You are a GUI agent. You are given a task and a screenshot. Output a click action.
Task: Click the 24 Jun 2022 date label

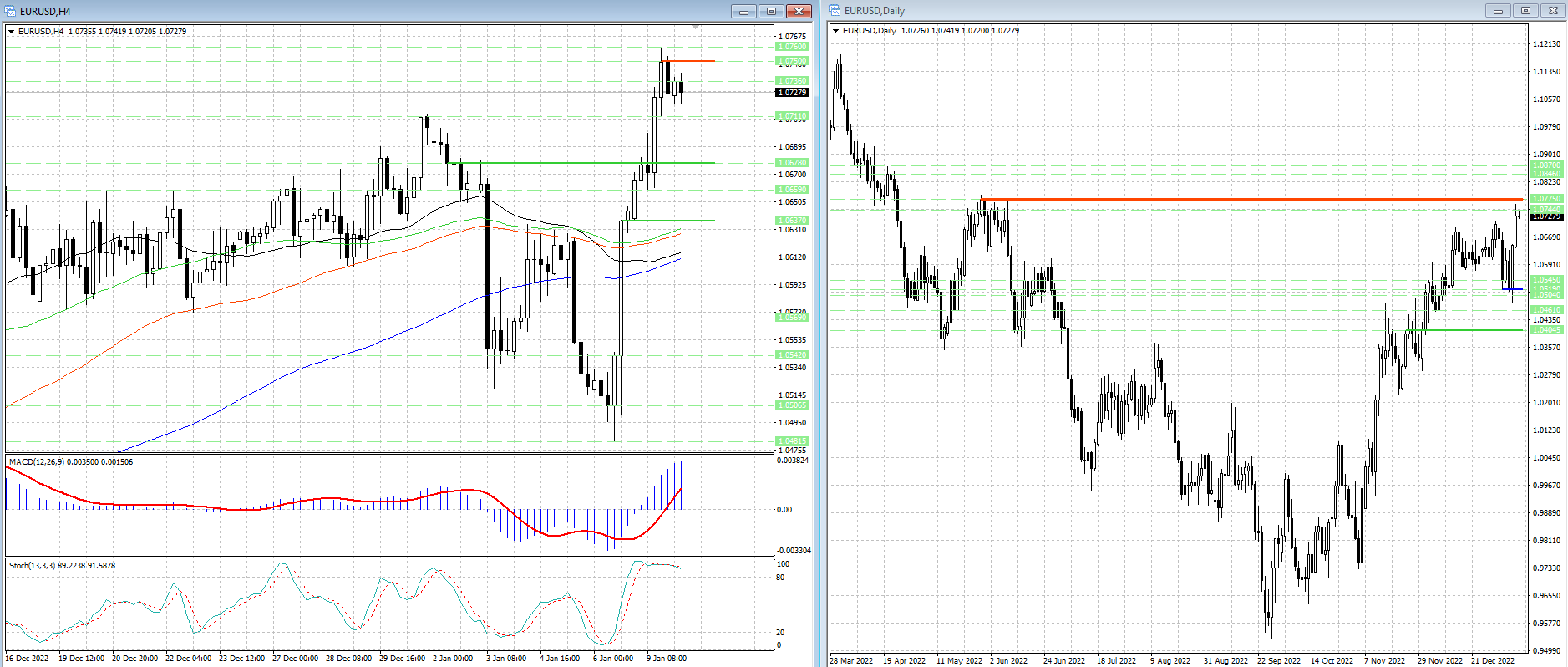tap(1064, 661)
